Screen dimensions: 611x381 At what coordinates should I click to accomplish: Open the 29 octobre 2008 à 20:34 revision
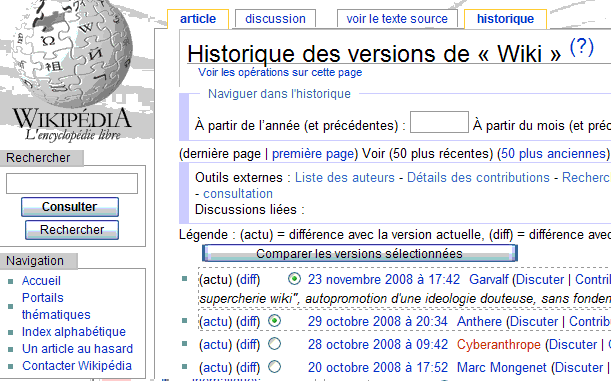[378, 322]
